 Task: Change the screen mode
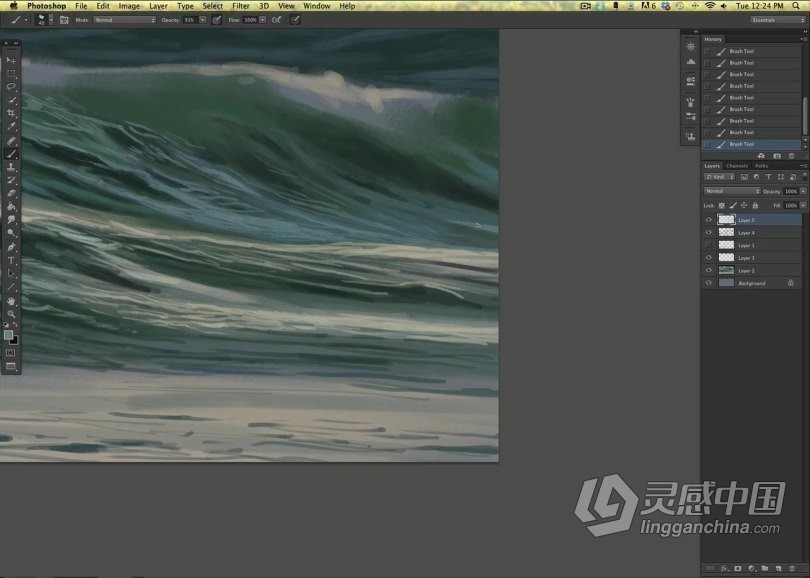[x=10, y=366]
